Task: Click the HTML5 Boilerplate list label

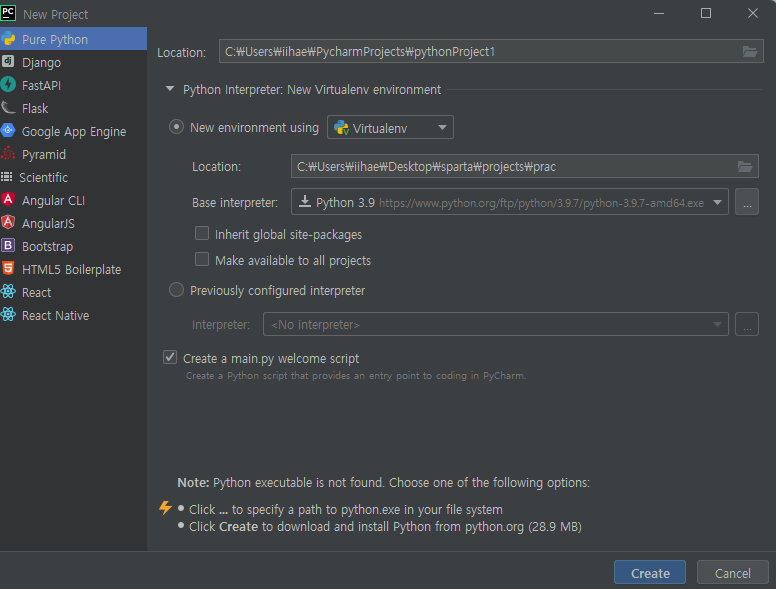Action: [x=71, y=269]
